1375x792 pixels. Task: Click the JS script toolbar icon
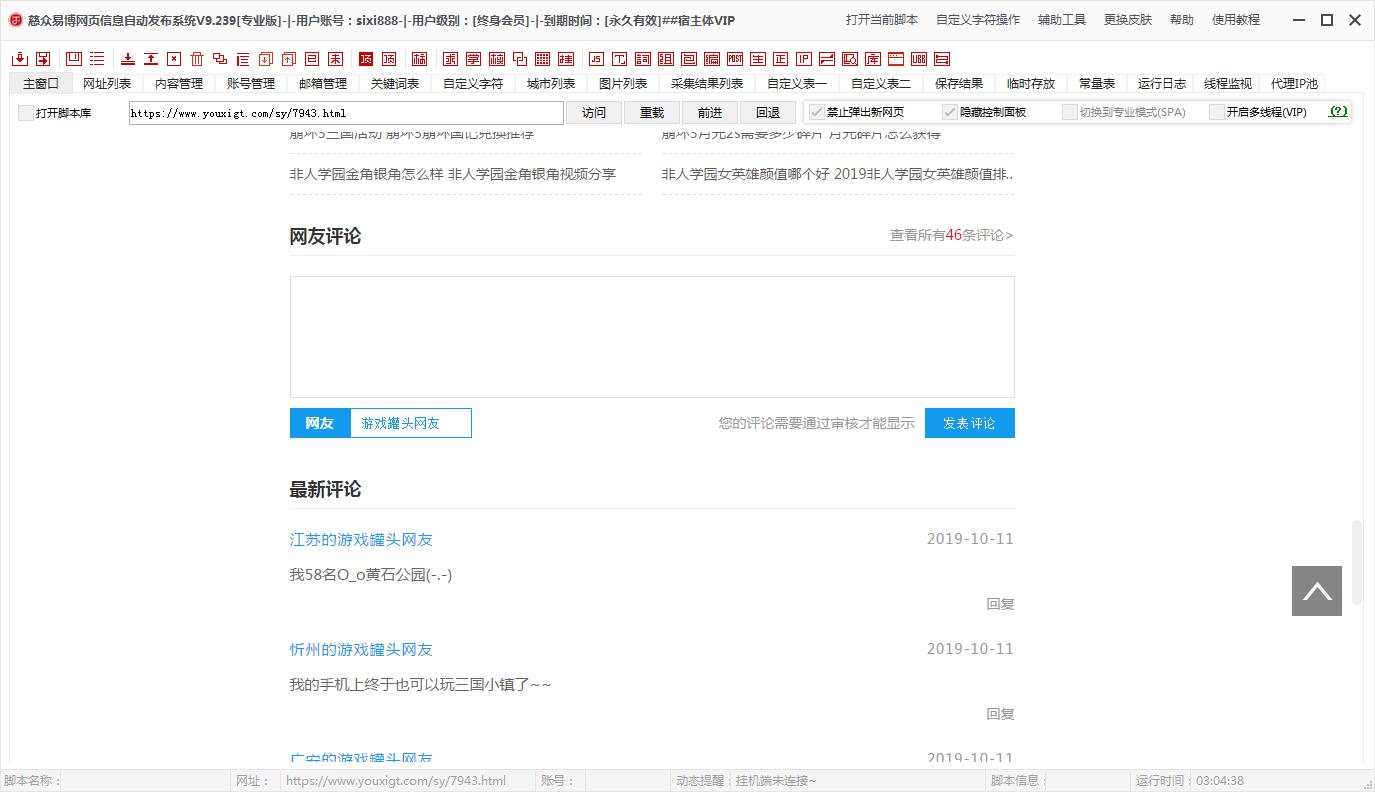coord(596,59)
